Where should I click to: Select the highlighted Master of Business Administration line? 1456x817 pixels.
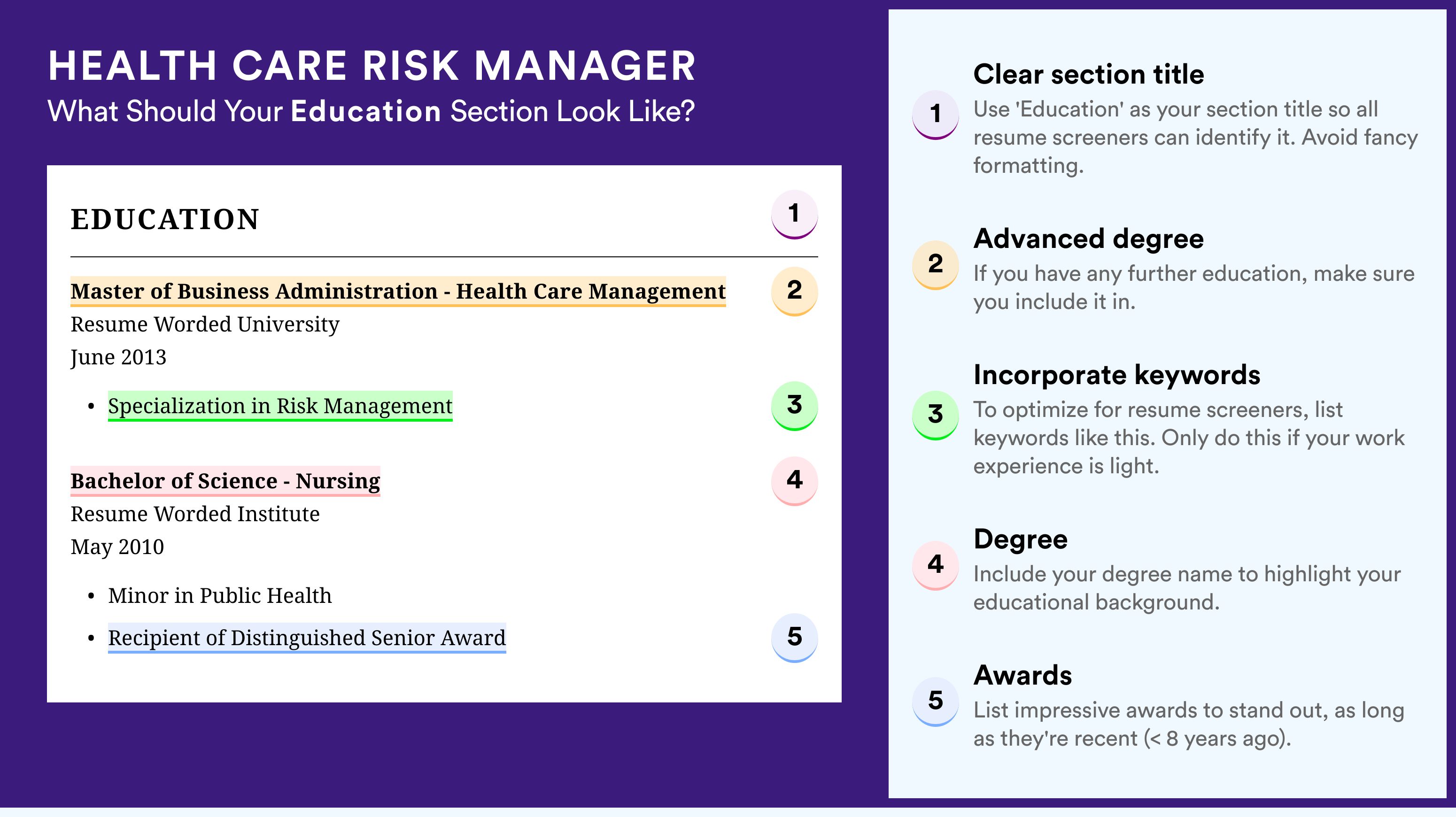coord(398,292)
